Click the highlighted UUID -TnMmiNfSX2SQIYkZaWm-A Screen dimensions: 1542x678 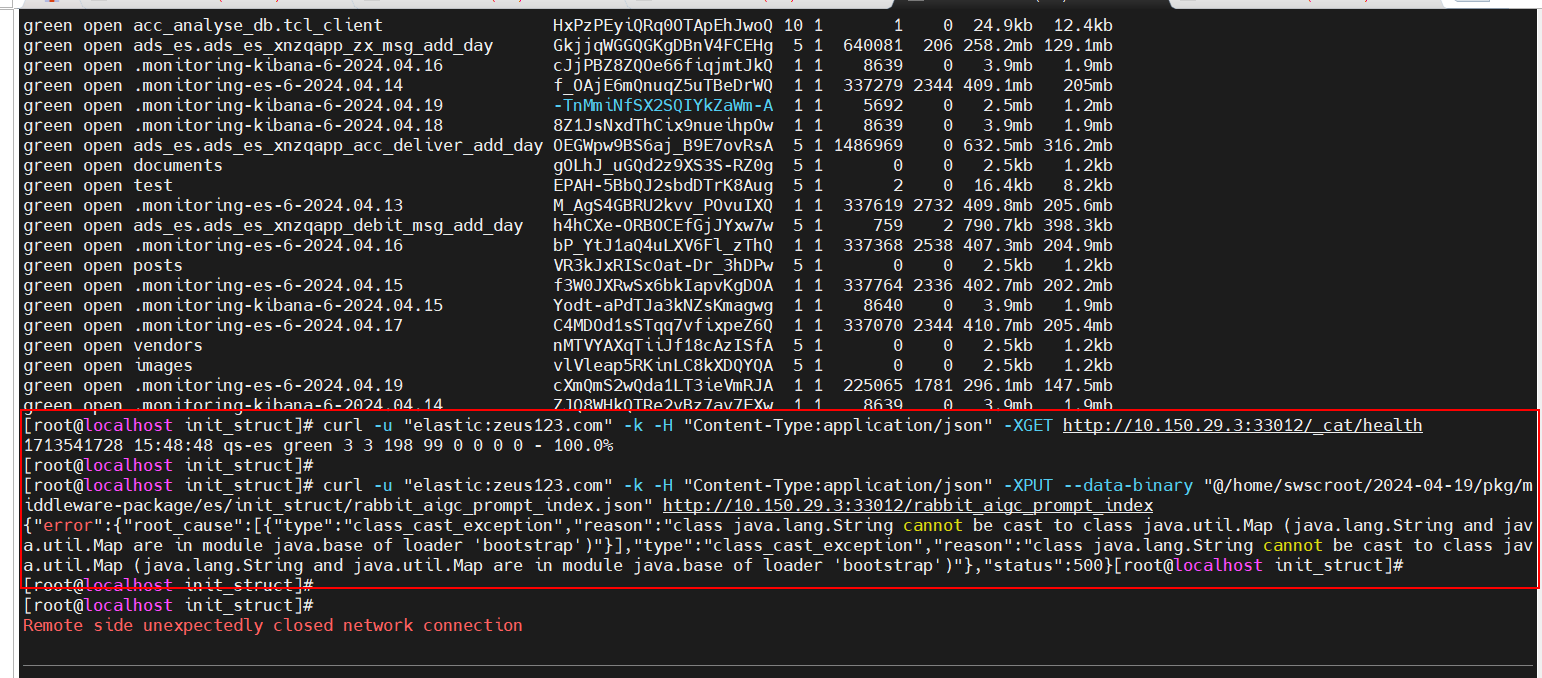click(662, 106)
